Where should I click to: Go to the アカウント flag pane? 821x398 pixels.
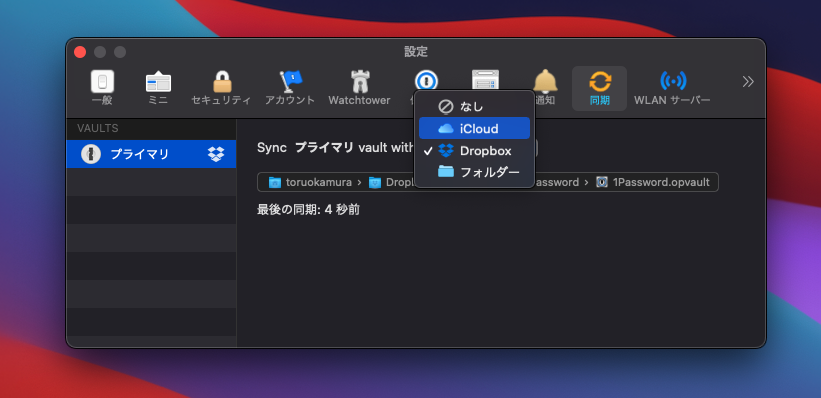coord(290,88)
